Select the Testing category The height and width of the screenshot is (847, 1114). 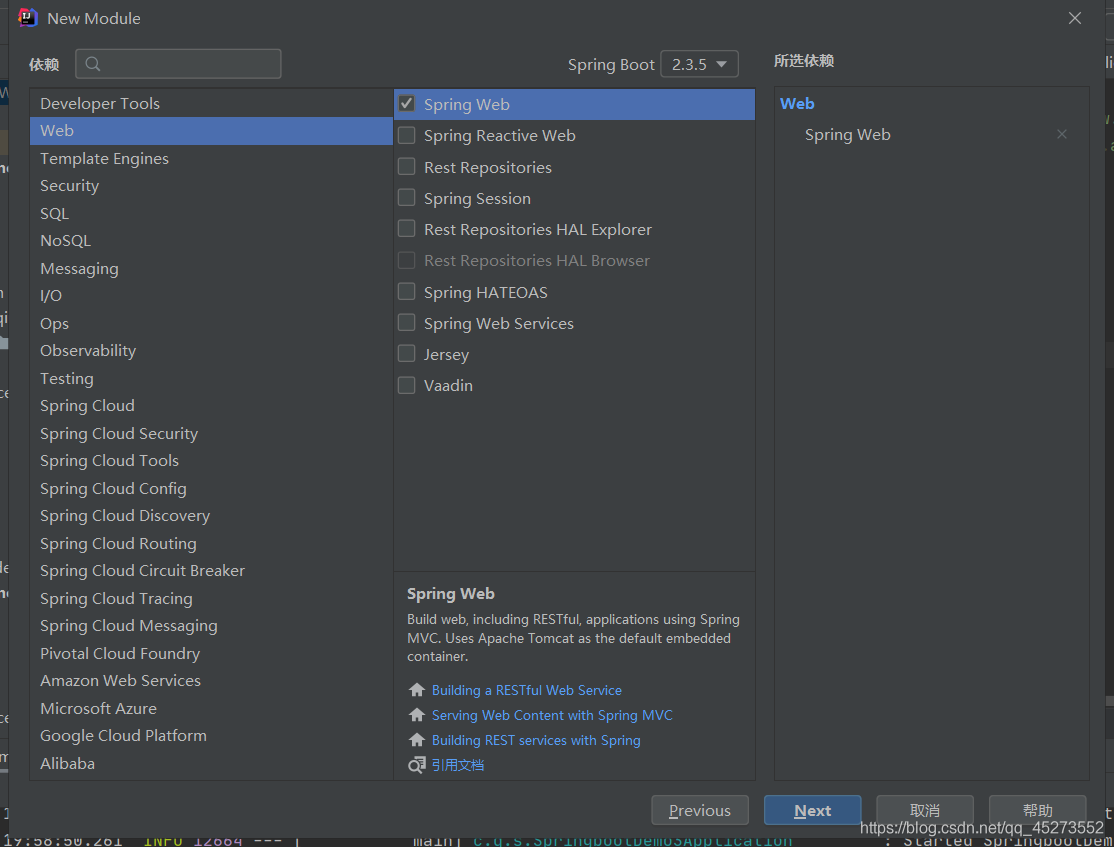tap(211, 378)
